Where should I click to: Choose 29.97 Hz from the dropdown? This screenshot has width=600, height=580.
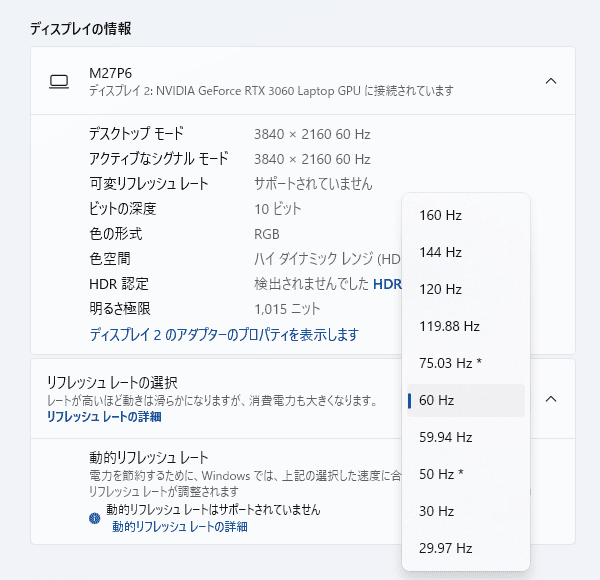click(x=445, y=548)
